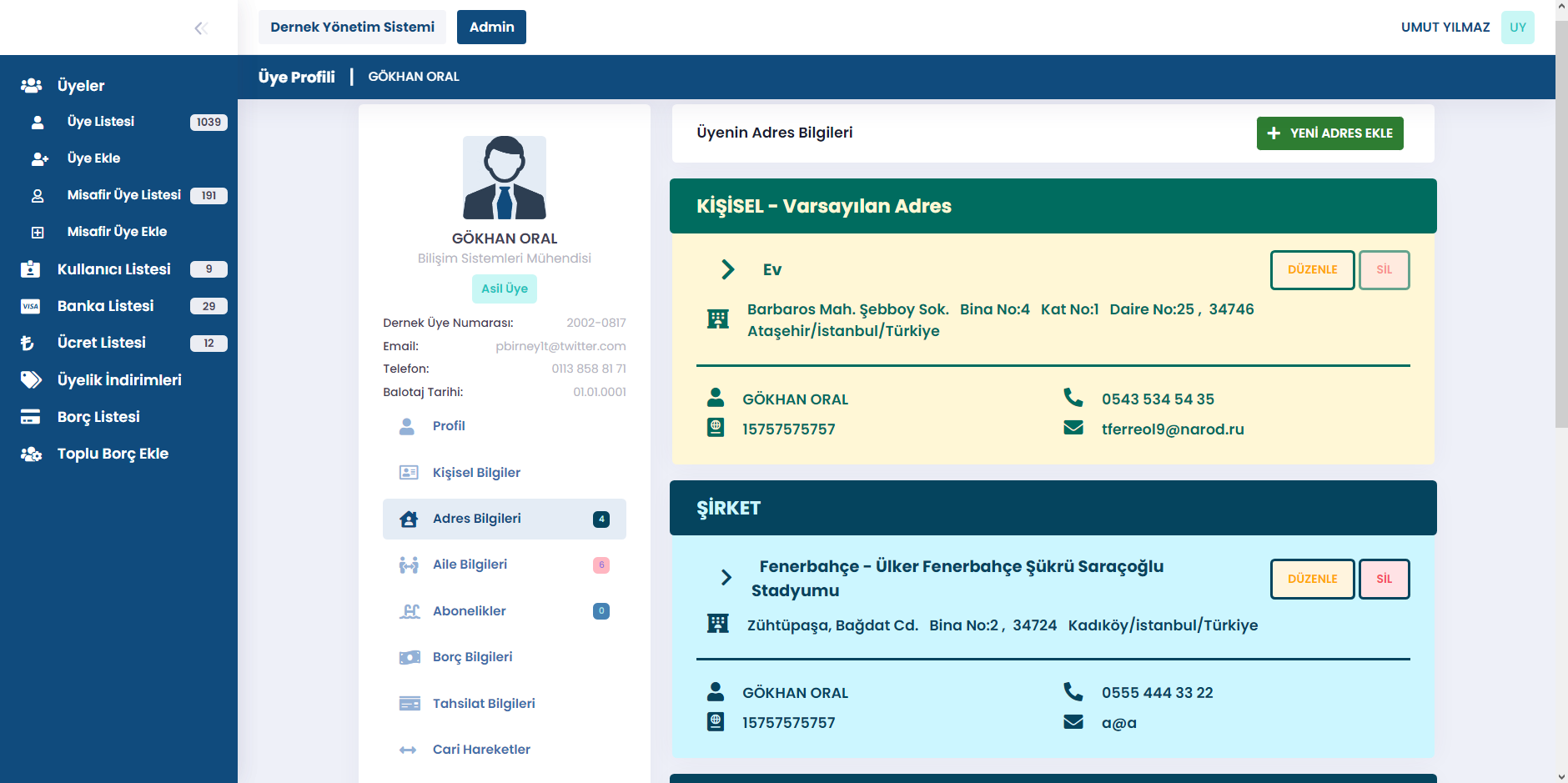Image resolution: width=1568 pixels, height=783 pixels.
Task: Delete the Şirket address with Sil
Action: [1384, 579]
